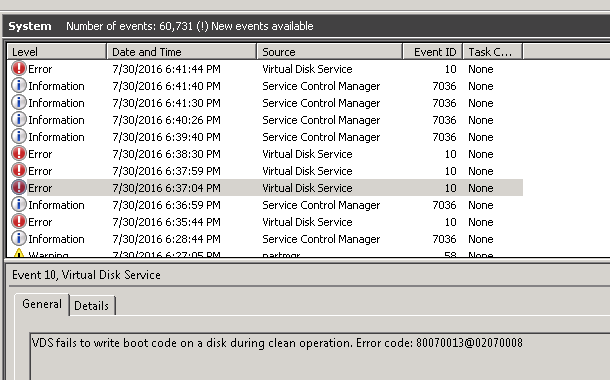The width and height of the screenshot is (610, 380).
Task: Click Virtual Disk Service source at 6:38:30 PM
Action: (307, 154)
